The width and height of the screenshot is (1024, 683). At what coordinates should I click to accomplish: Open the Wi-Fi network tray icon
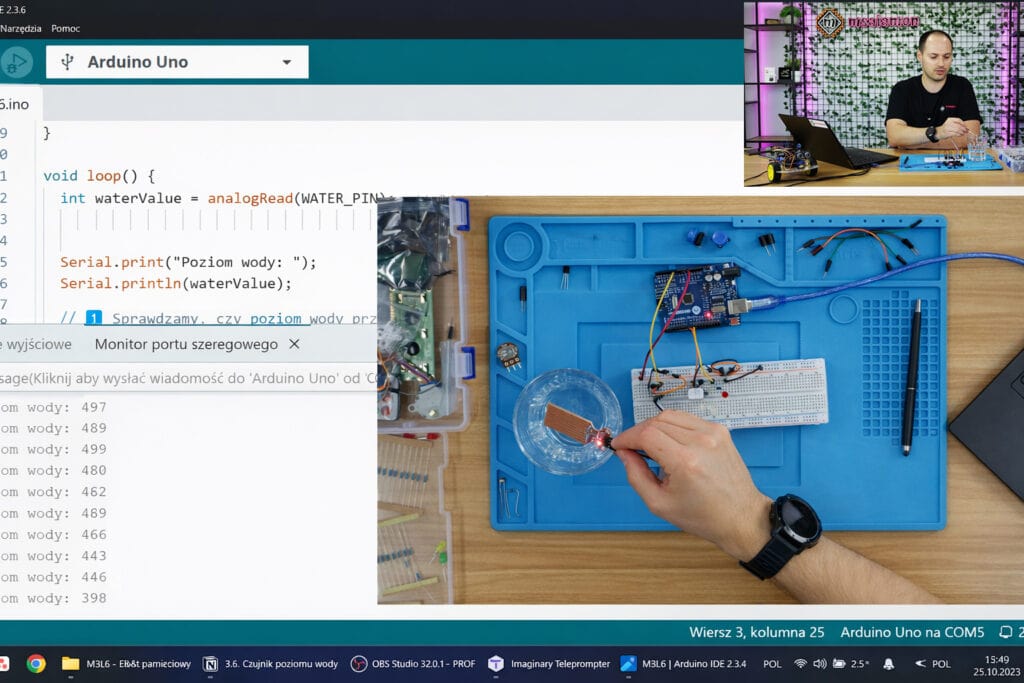(800, 663)
